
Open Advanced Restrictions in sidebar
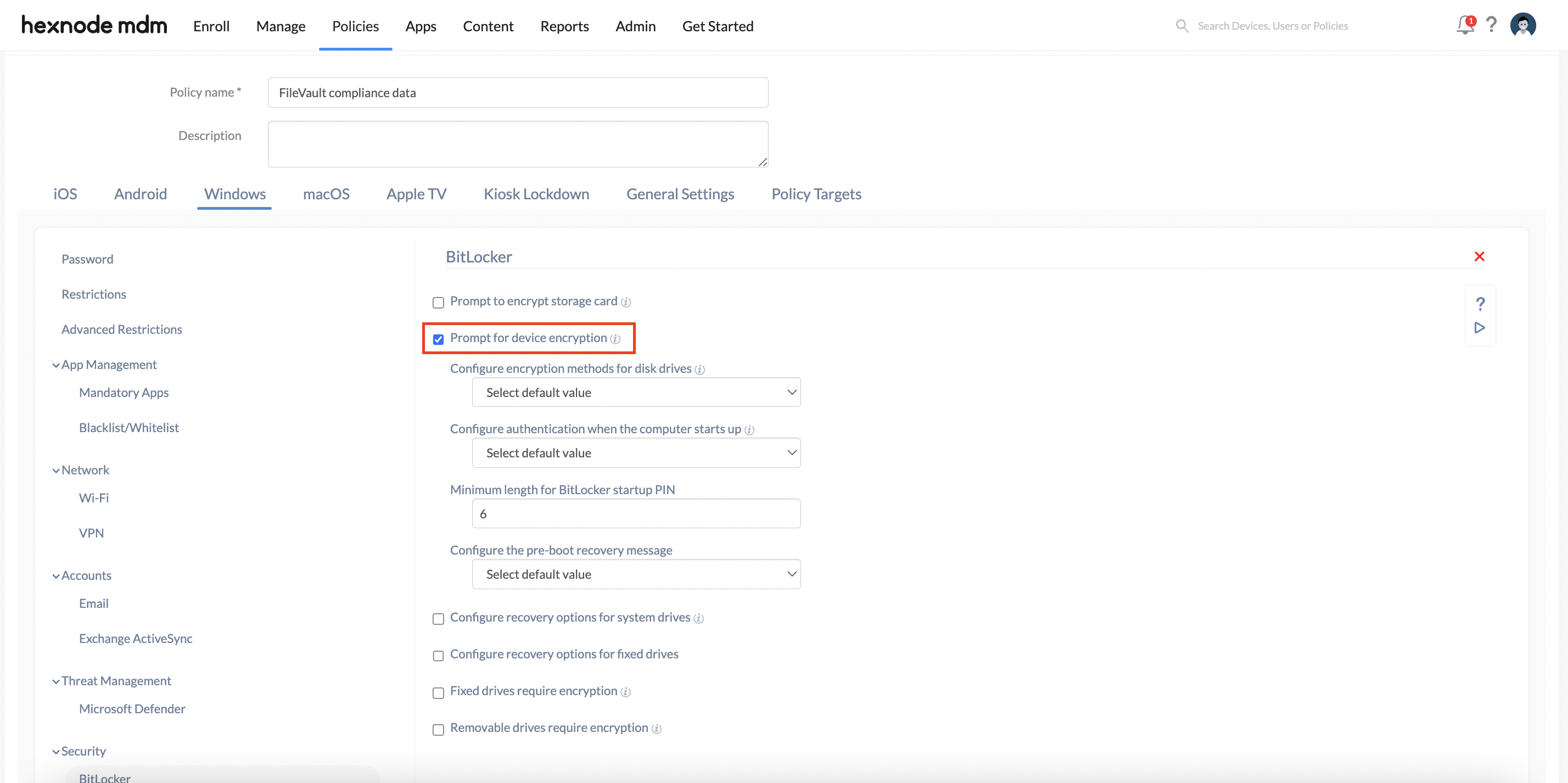tap(122, 329)
